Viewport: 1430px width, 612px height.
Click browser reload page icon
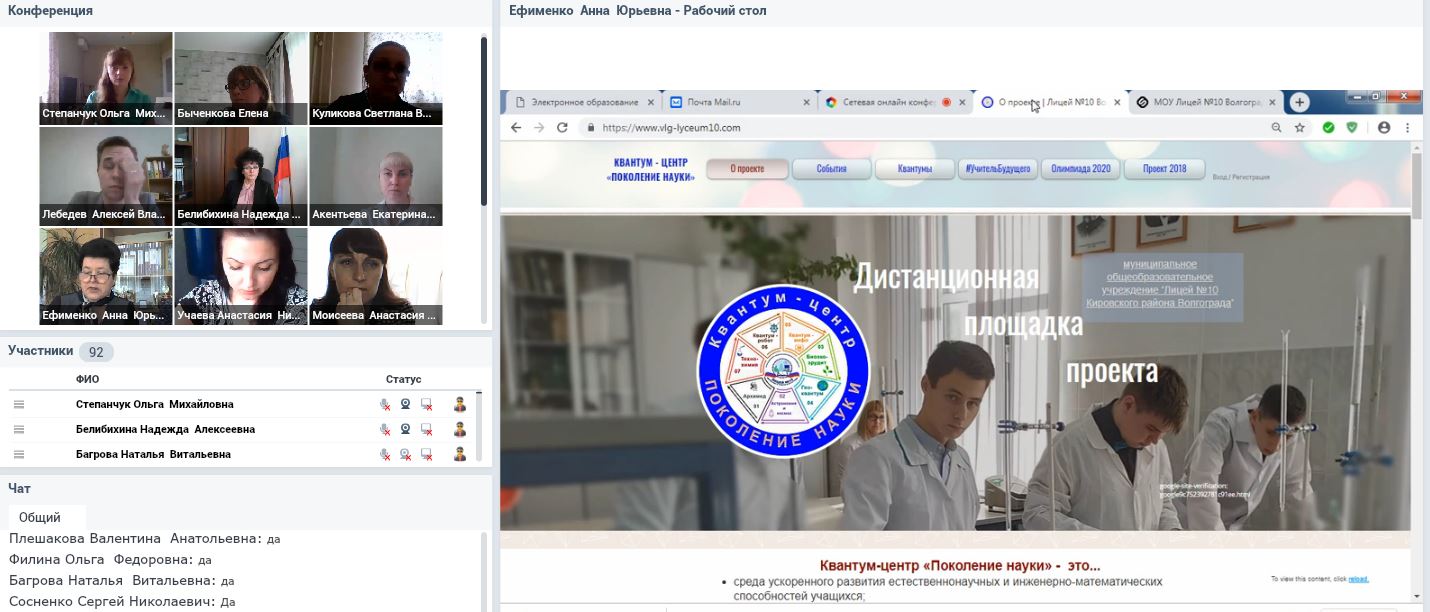562,128
